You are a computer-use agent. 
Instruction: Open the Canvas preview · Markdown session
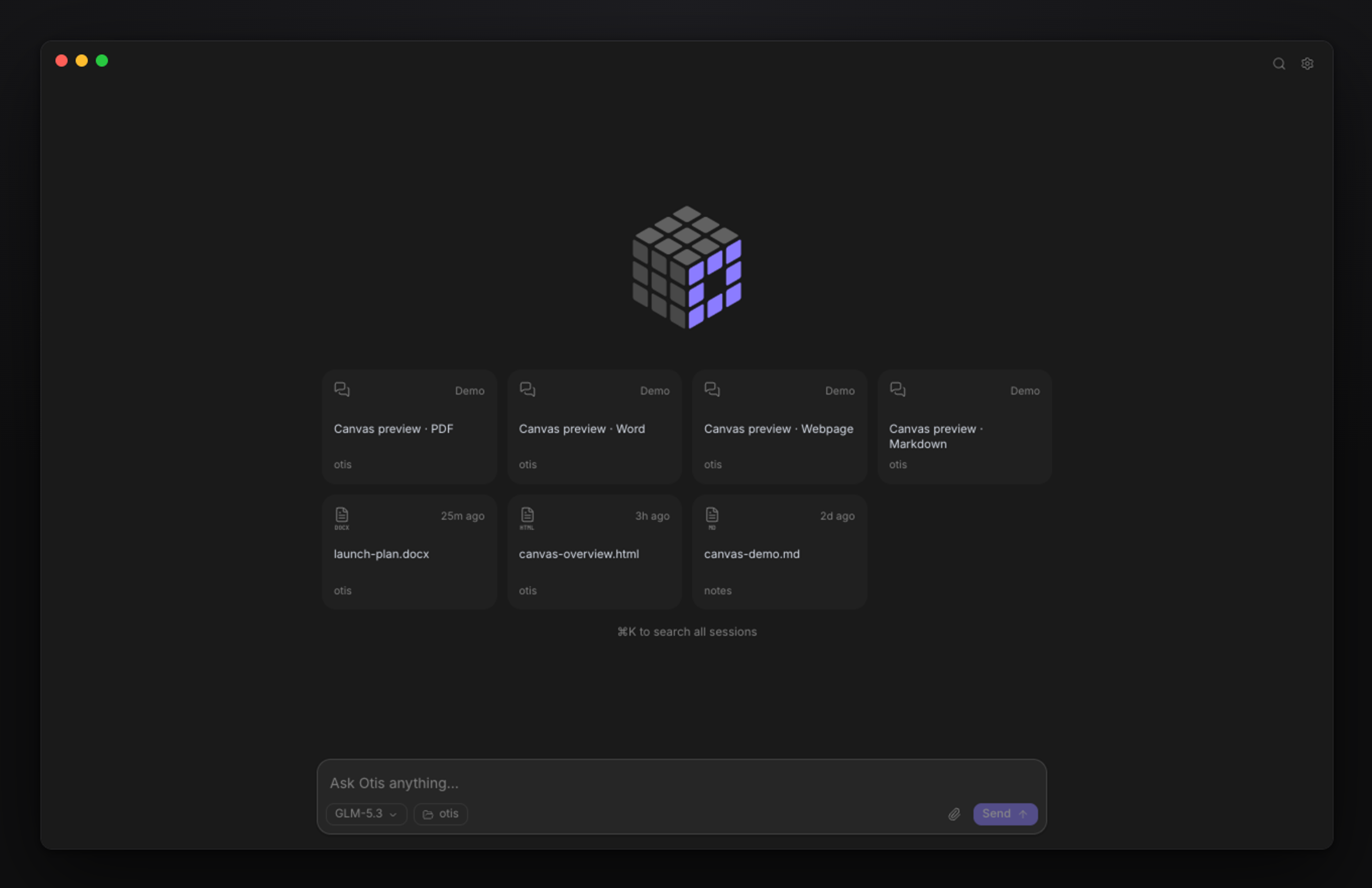point(964,427)
